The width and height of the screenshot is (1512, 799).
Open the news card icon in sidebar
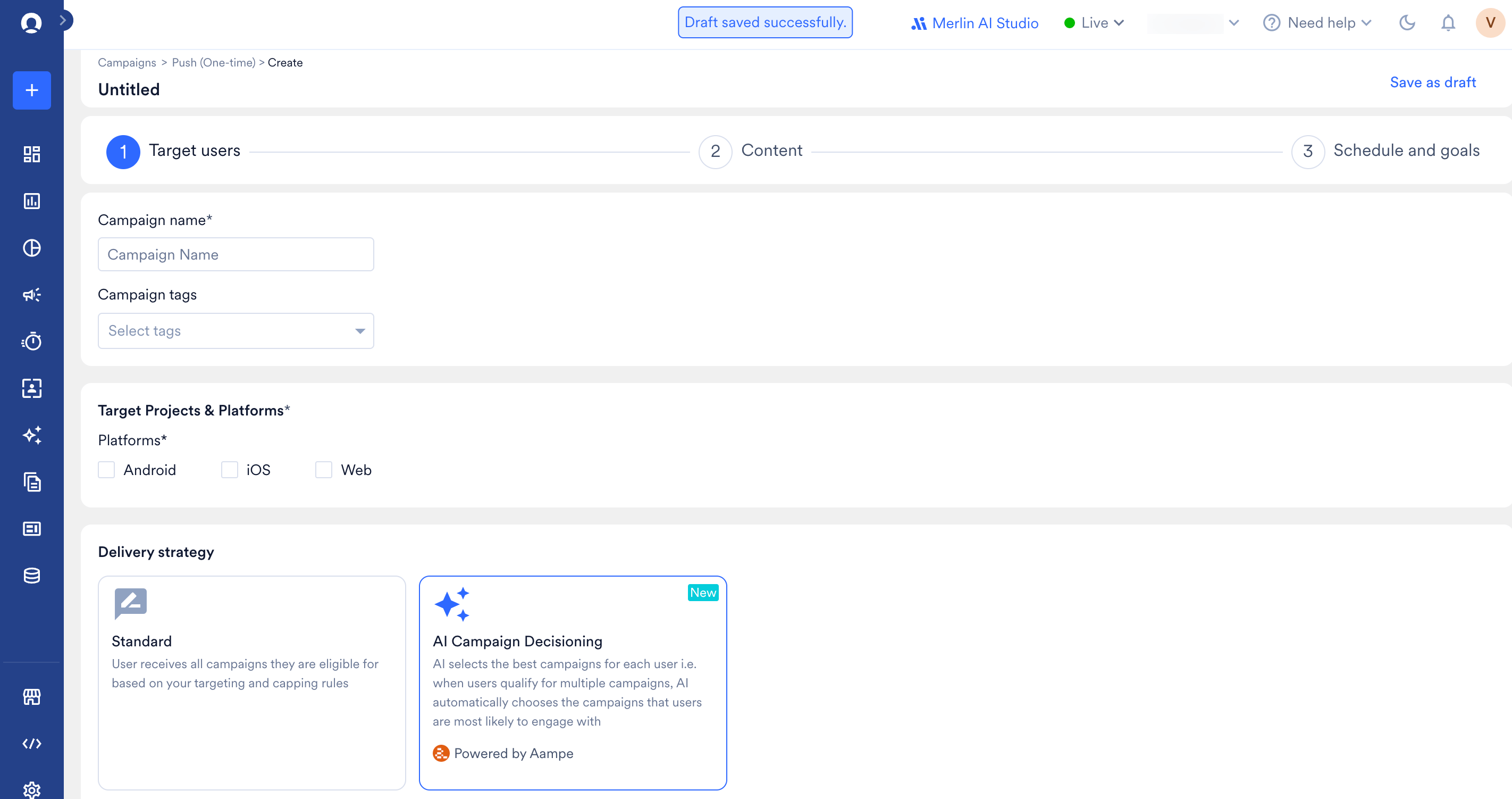coord(32,529)
